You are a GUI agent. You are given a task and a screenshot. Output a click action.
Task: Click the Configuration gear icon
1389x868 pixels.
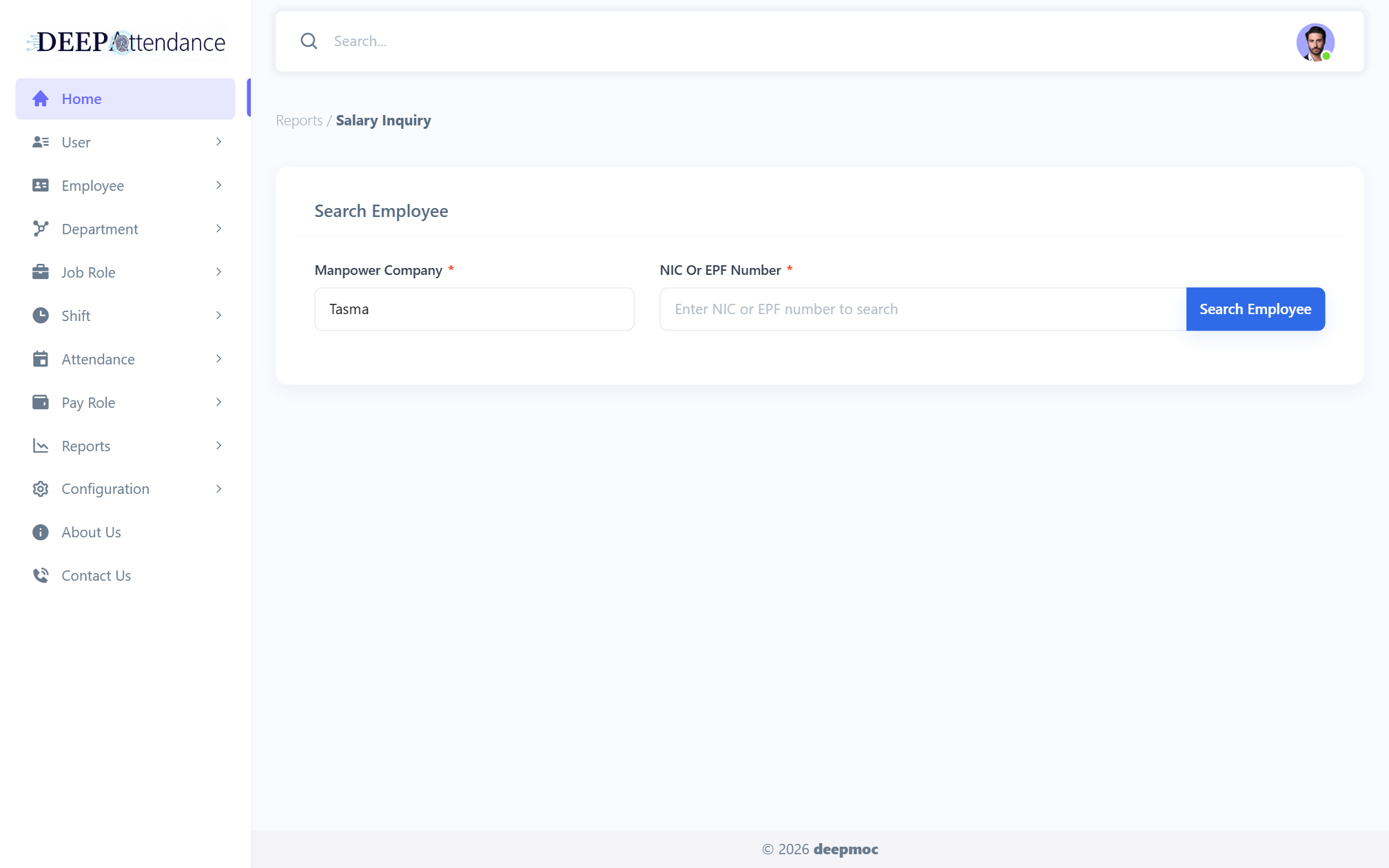41,489
